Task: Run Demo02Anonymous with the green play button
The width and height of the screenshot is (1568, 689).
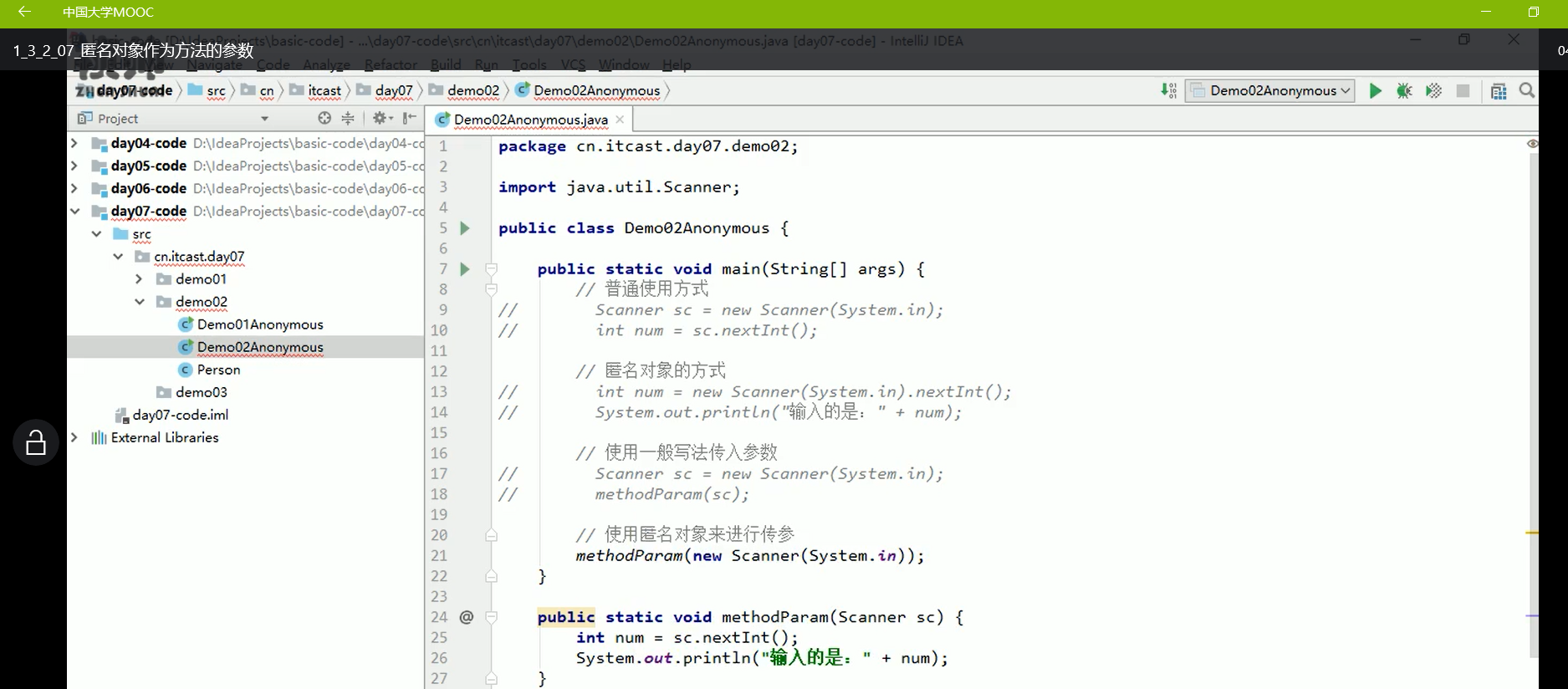Action: [x=1375, y=90]
